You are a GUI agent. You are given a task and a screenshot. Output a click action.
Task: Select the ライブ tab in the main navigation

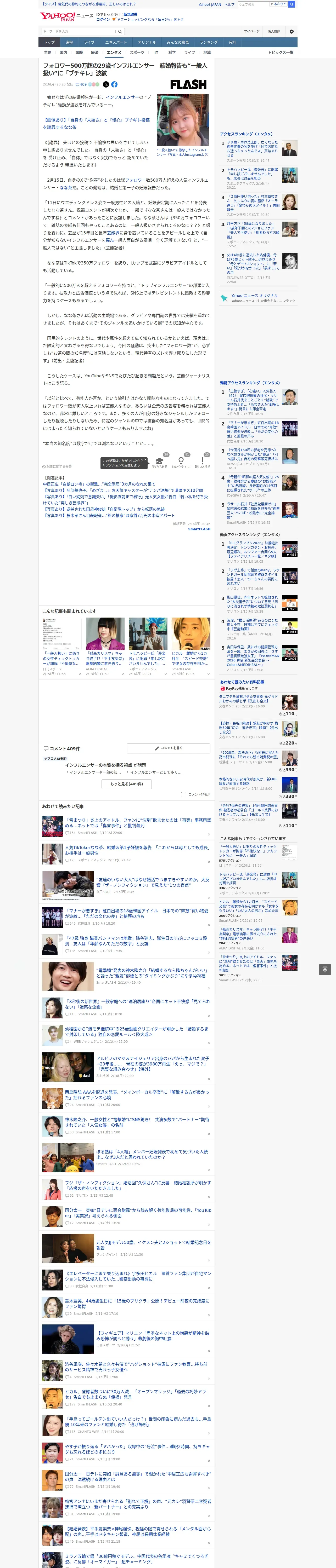pos(89,43)
